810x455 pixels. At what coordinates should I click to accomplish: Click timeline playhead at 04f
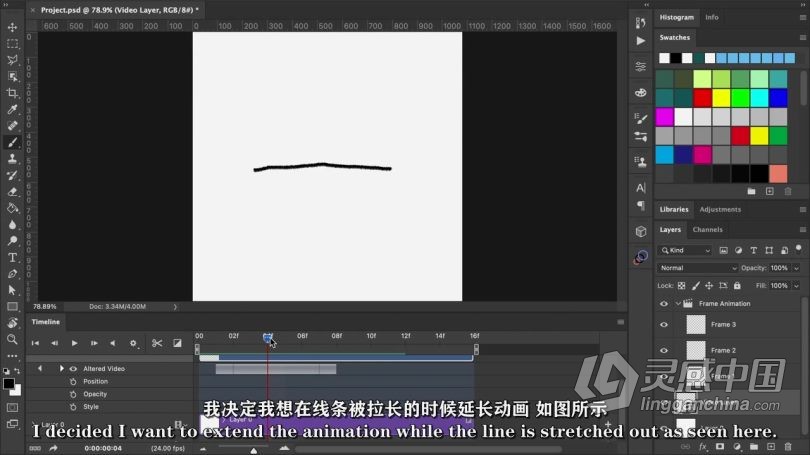pos(268,337)
